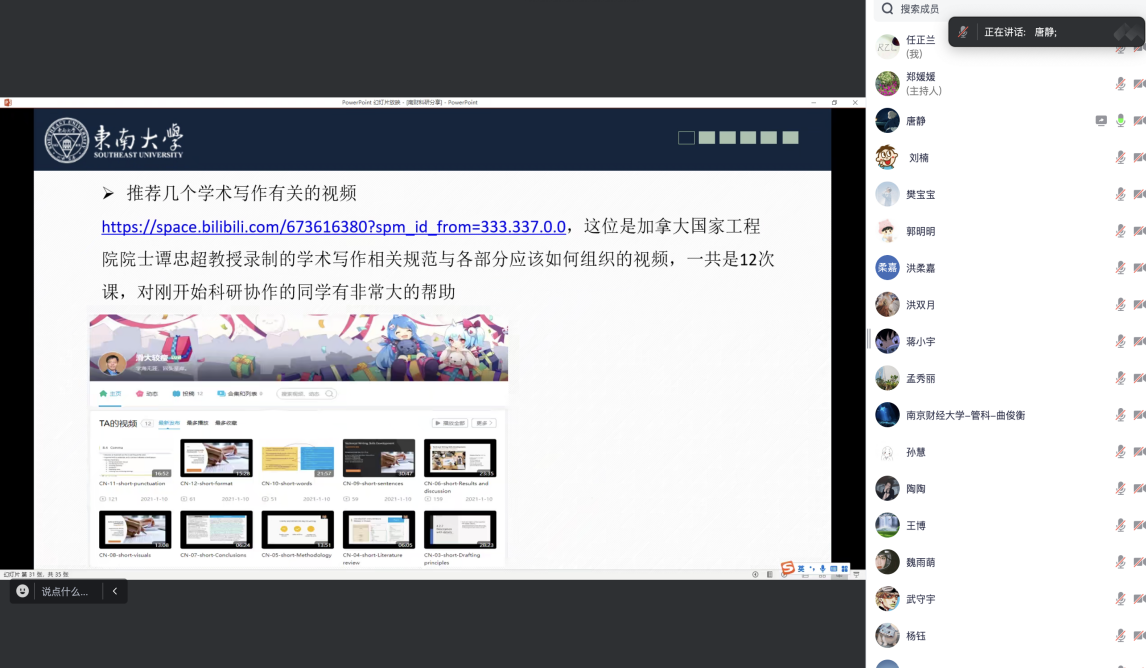Click Sogou voice input microphone icon

coord(822,569)
